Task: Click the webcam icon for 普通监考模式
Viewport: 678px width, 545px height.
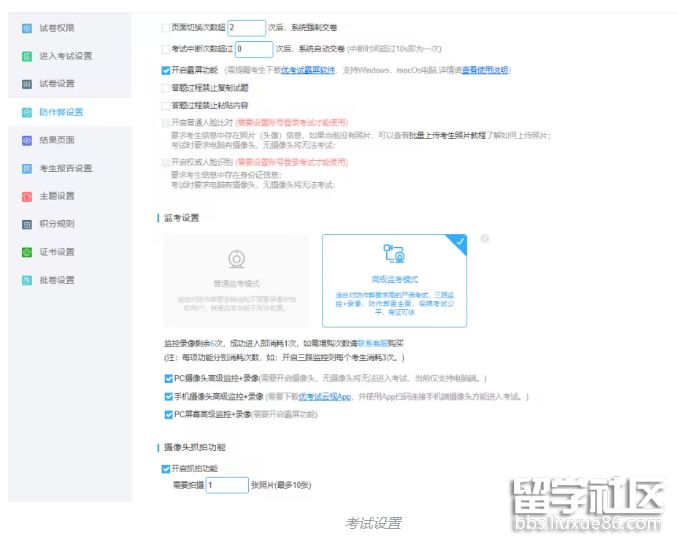Action: [x=236, y=258]
